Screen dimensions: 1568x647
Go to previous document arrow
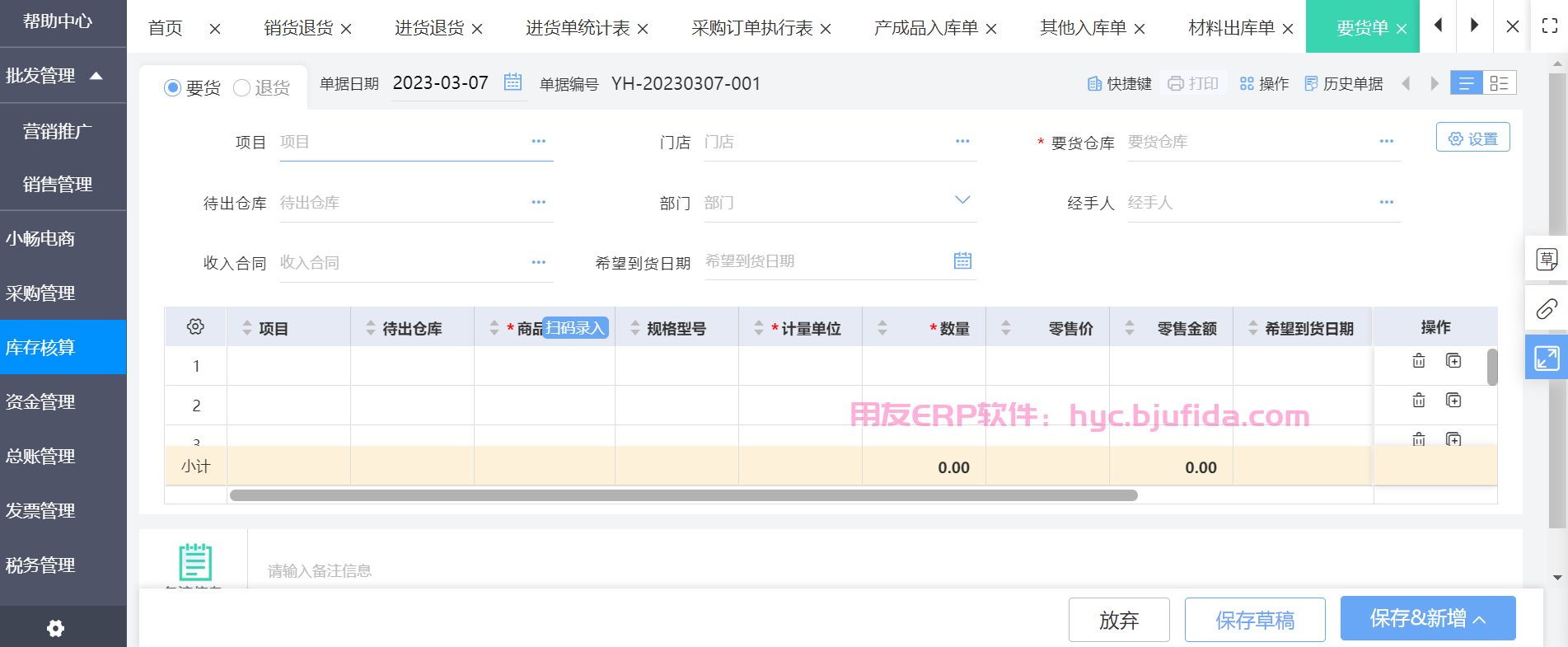[x=1407, y=83]
